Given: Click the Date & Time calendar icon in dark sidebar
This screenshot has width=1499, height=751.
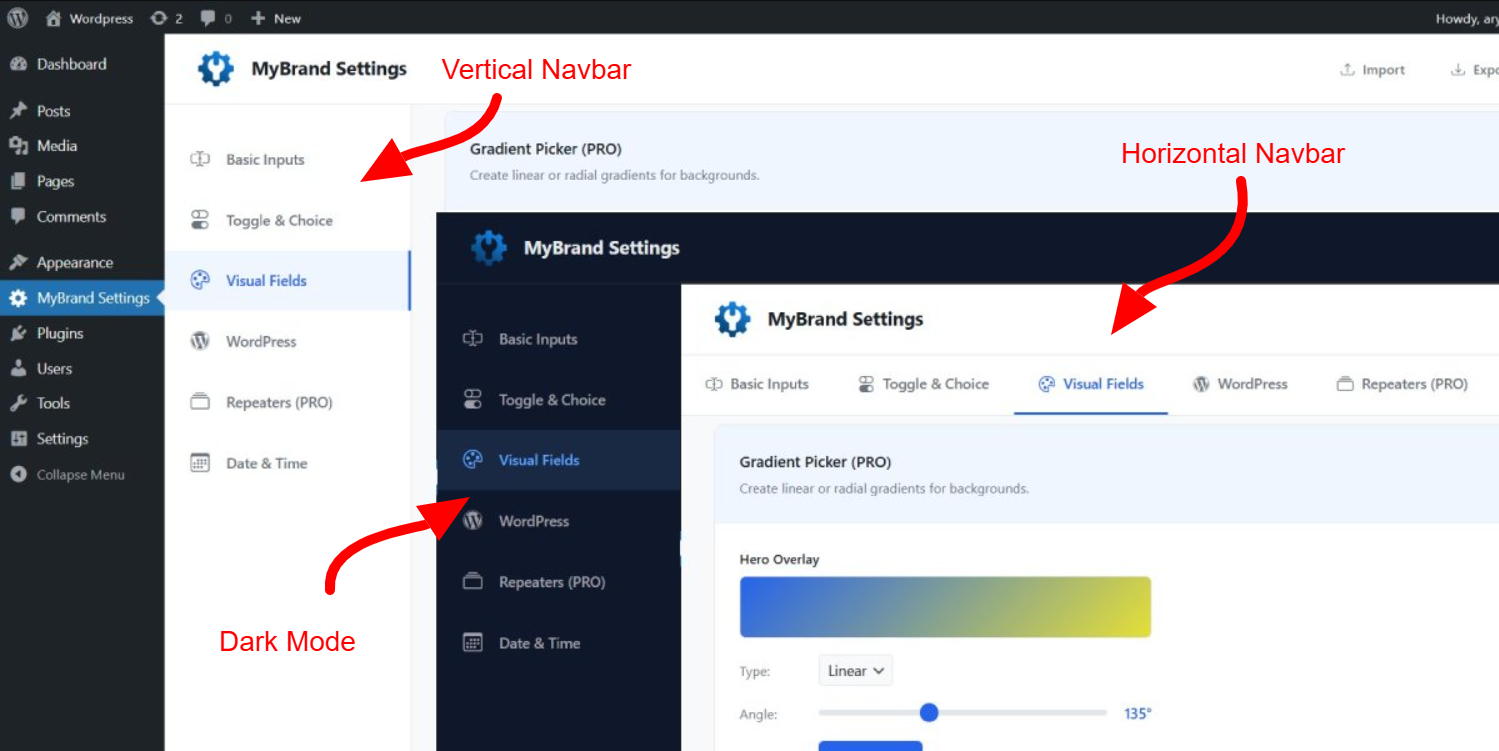Looking at the screenshot, I should tap(473, 643).
